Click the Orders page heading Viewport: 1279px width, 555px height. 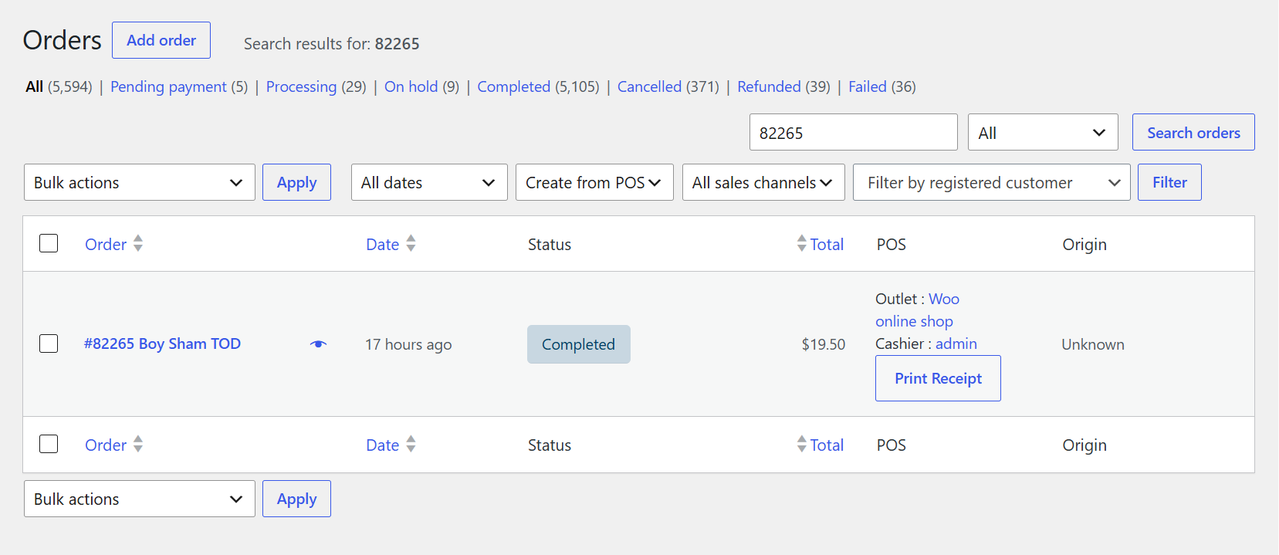point(62,40)
